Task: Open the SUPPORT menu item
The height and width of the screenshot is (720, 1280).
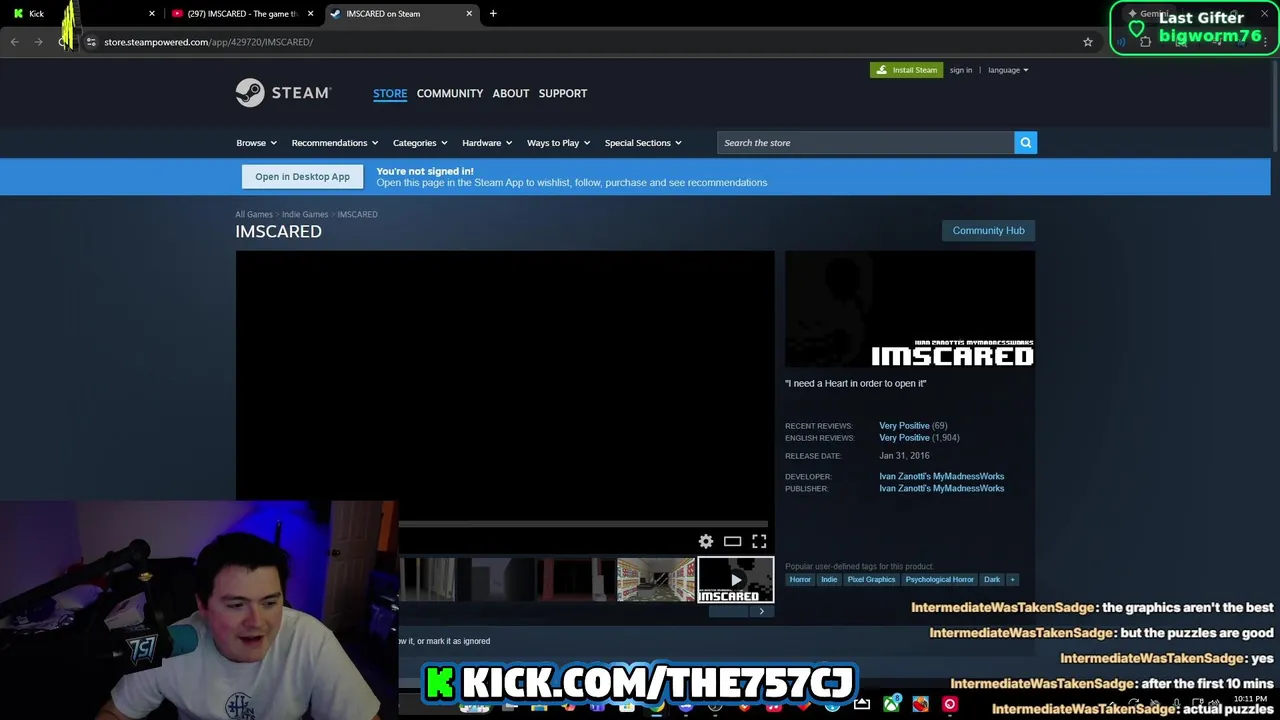Action: (563, 93)
